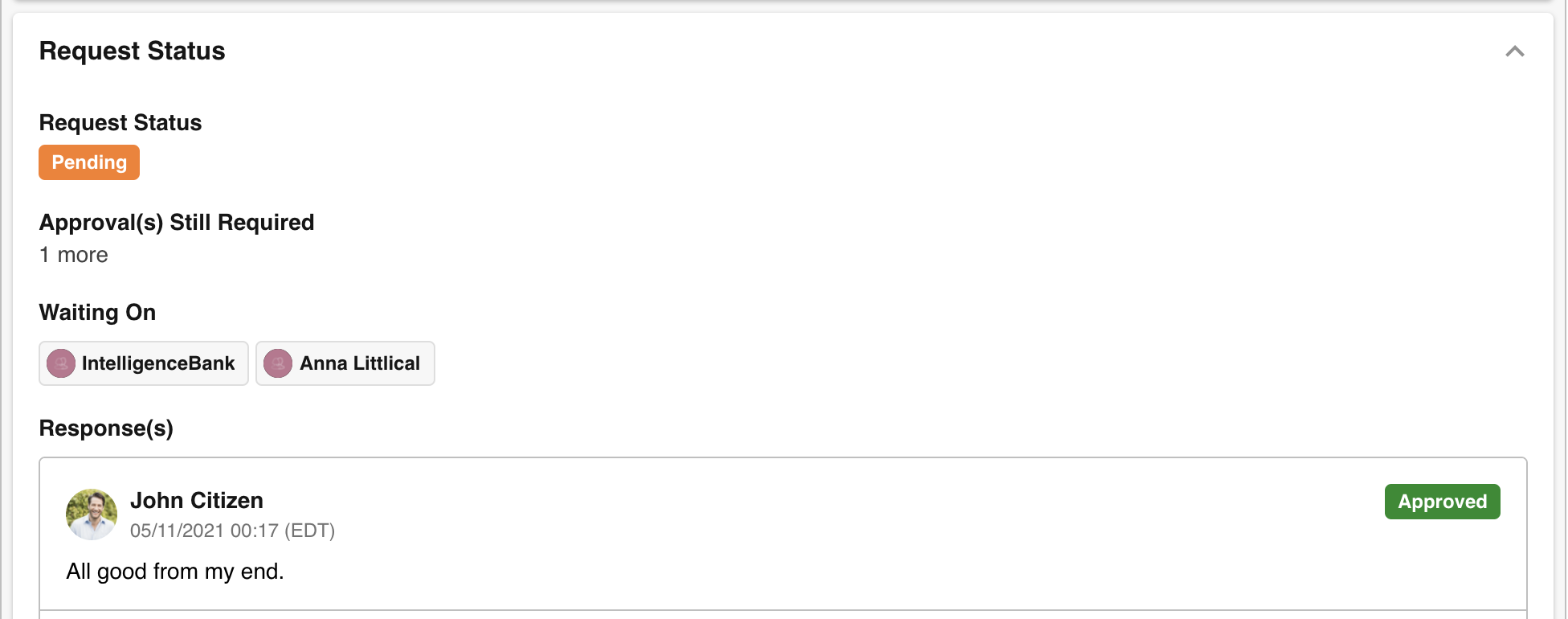Image resolution: width=1568 pixels, height=619 pixels.
Task: Click Anna Littlical's avatar icon
Action: [x=278, y=363]
